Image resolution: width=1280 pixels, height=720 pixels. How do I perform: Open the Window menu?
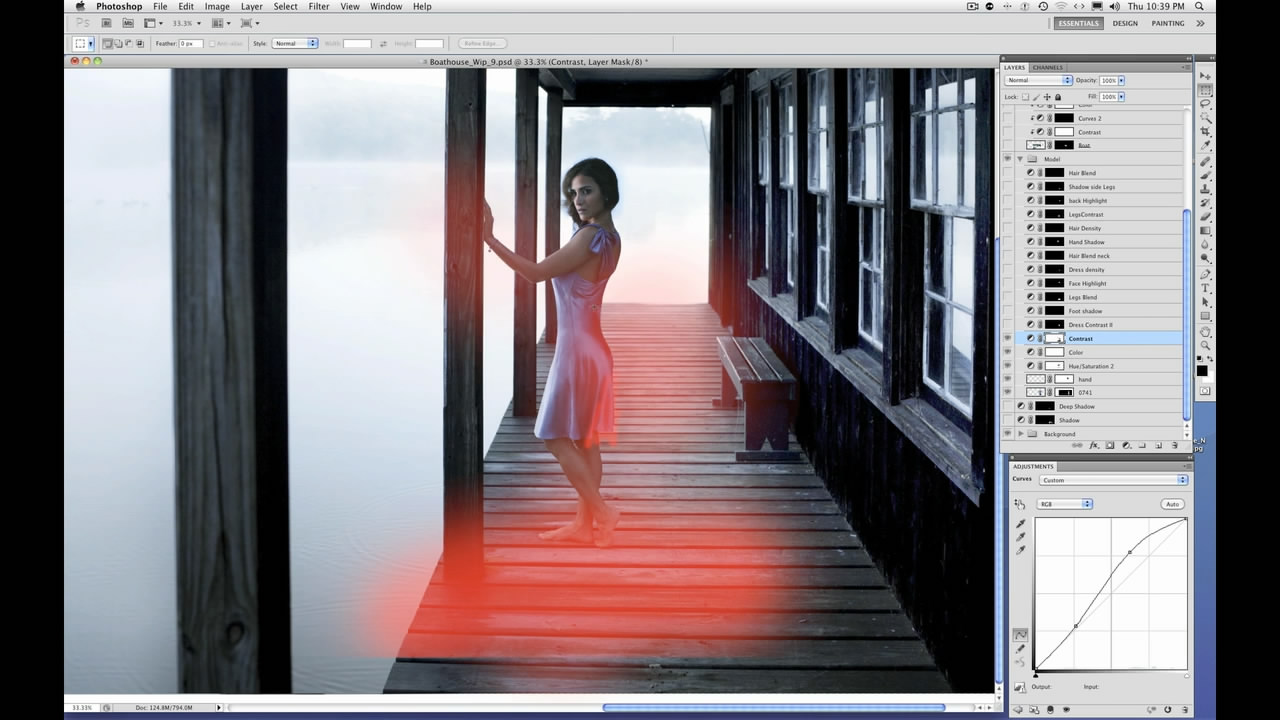[x=386, y=6]
